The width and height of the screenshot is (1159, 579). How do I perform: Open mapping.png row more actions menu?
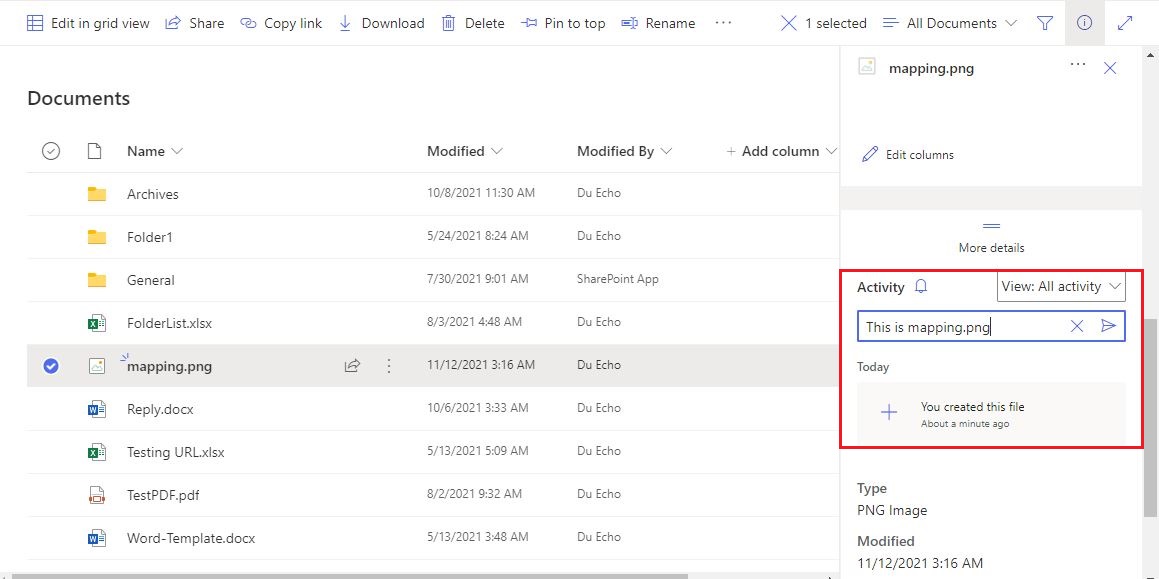(389, 365)
